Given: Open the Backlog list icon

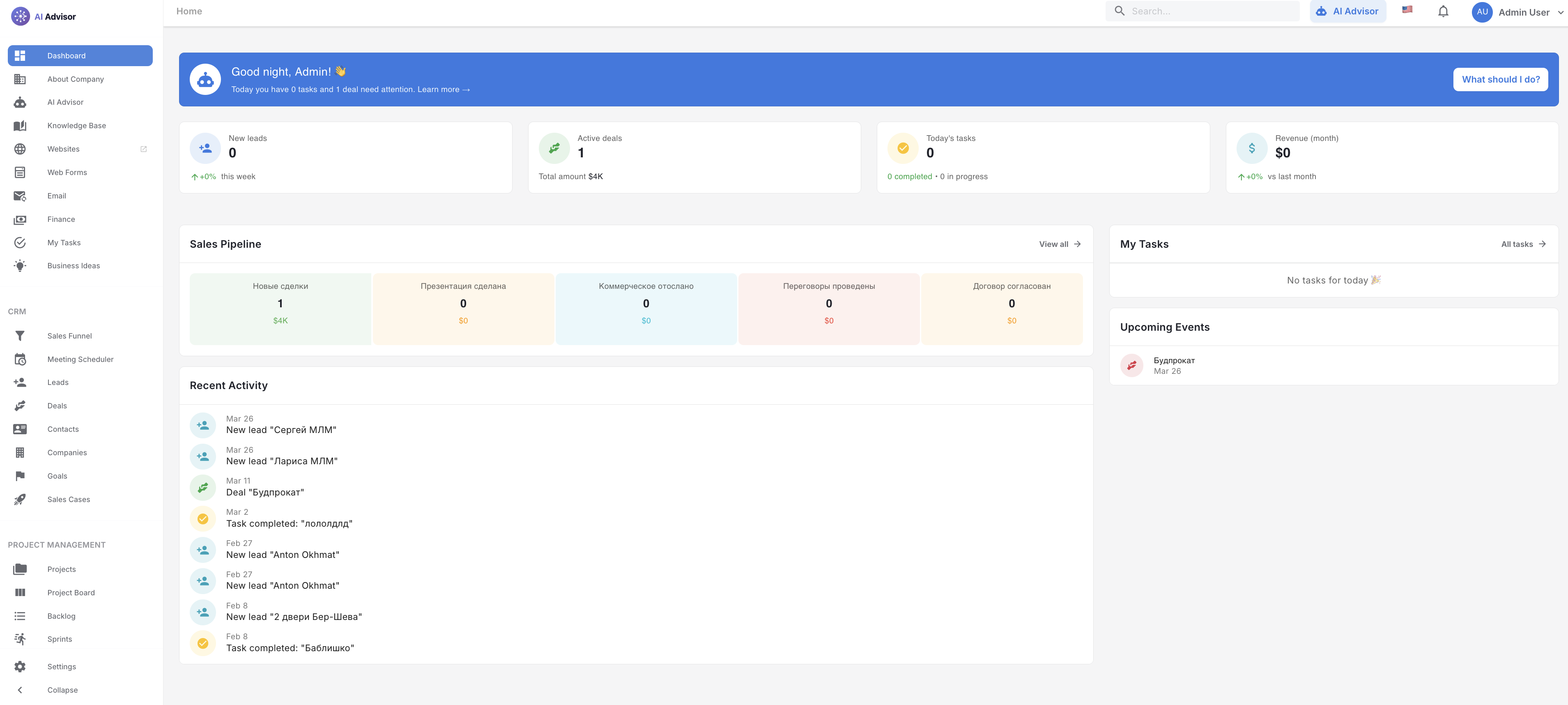Looking at the screenshot, I should (20, 616).
